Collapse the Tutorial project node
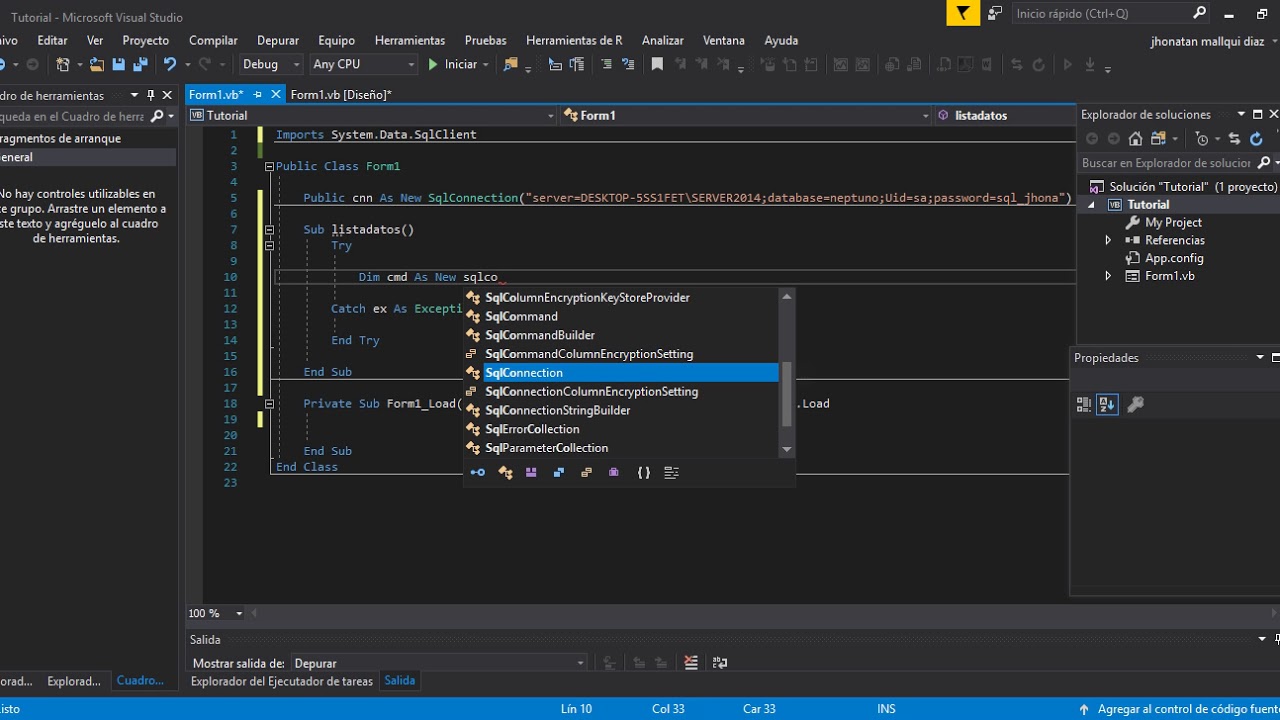 coord(1091,205)
